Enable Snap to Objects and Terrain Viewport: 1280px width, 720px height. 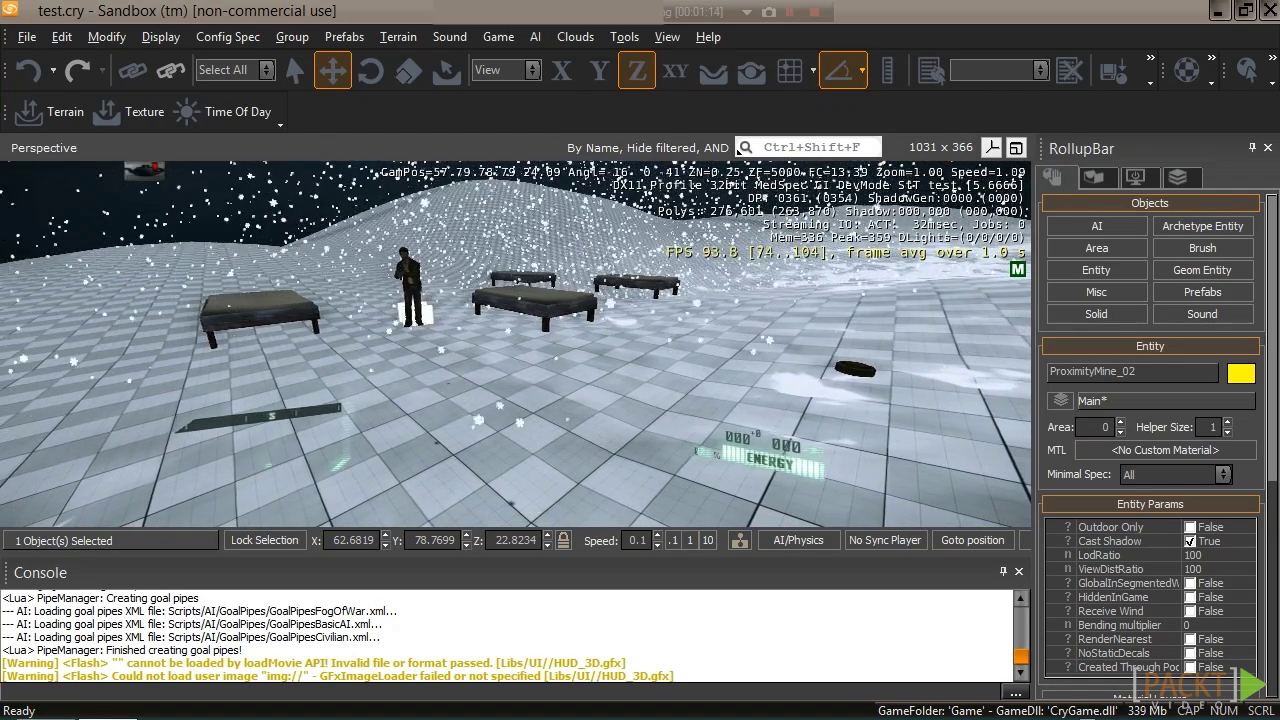coord(751,72)
